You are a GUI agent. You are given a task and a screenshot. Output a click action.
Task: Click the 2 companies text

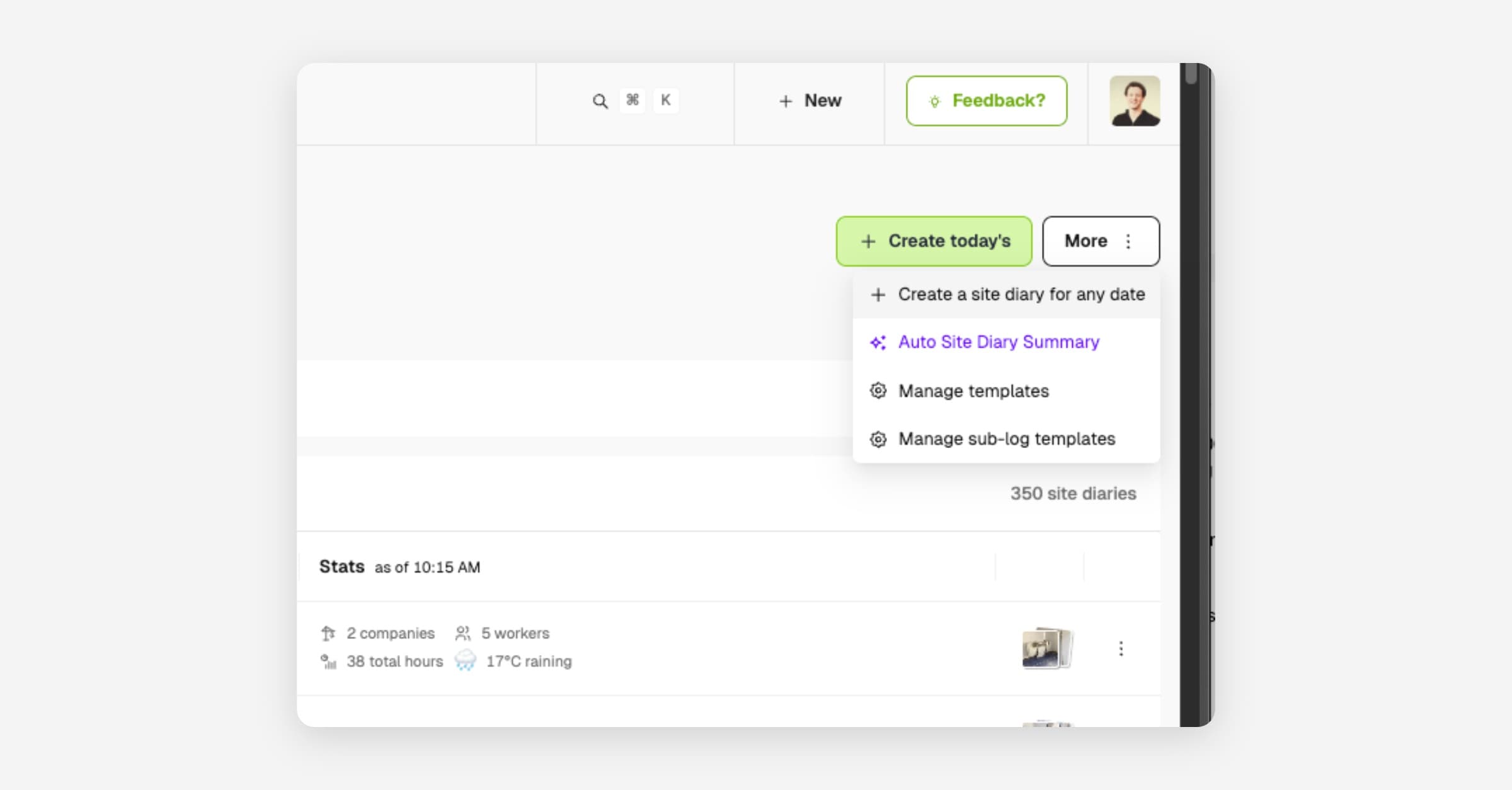click(391, 633)
